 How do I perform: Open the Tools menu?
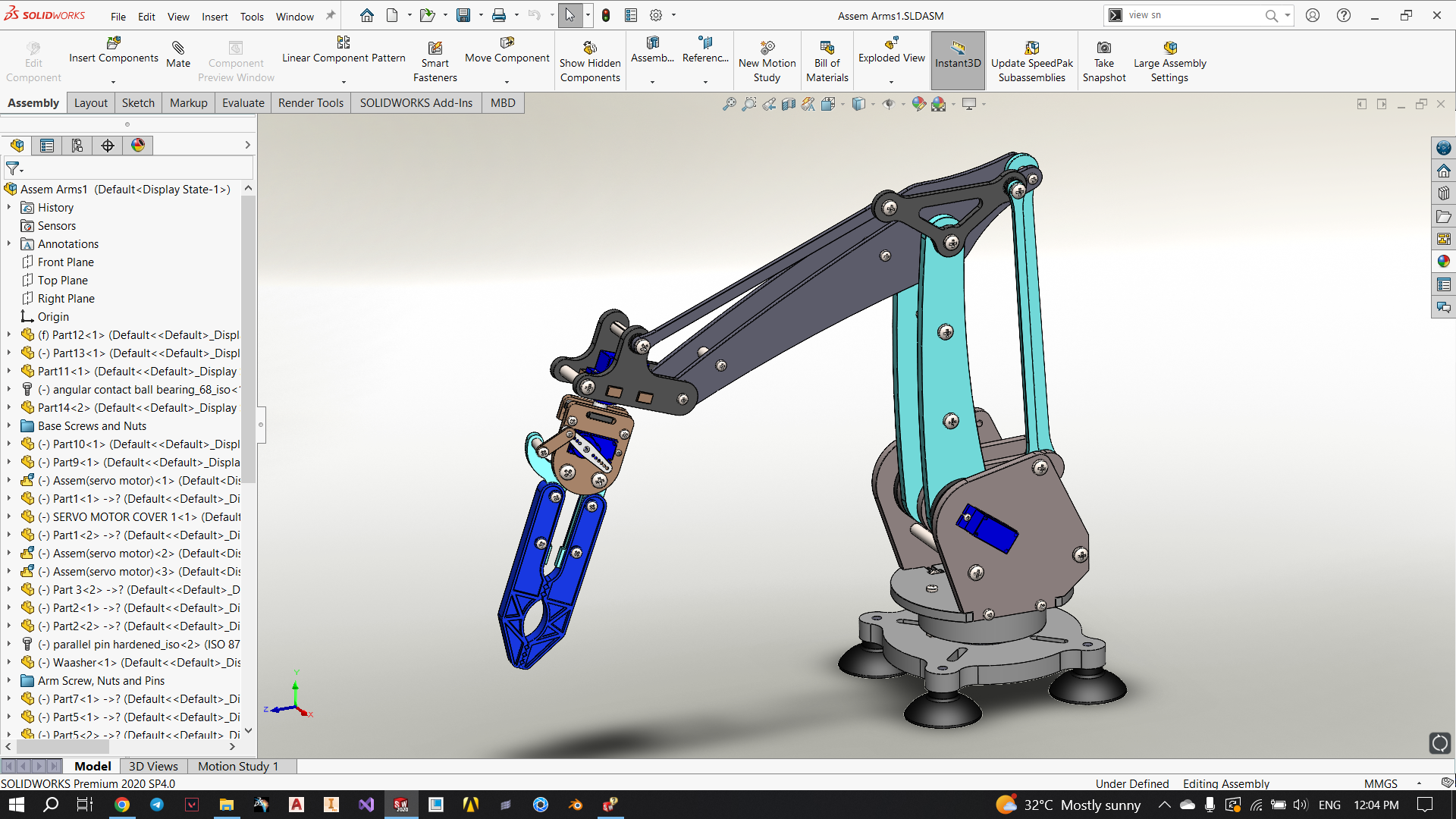252,17
